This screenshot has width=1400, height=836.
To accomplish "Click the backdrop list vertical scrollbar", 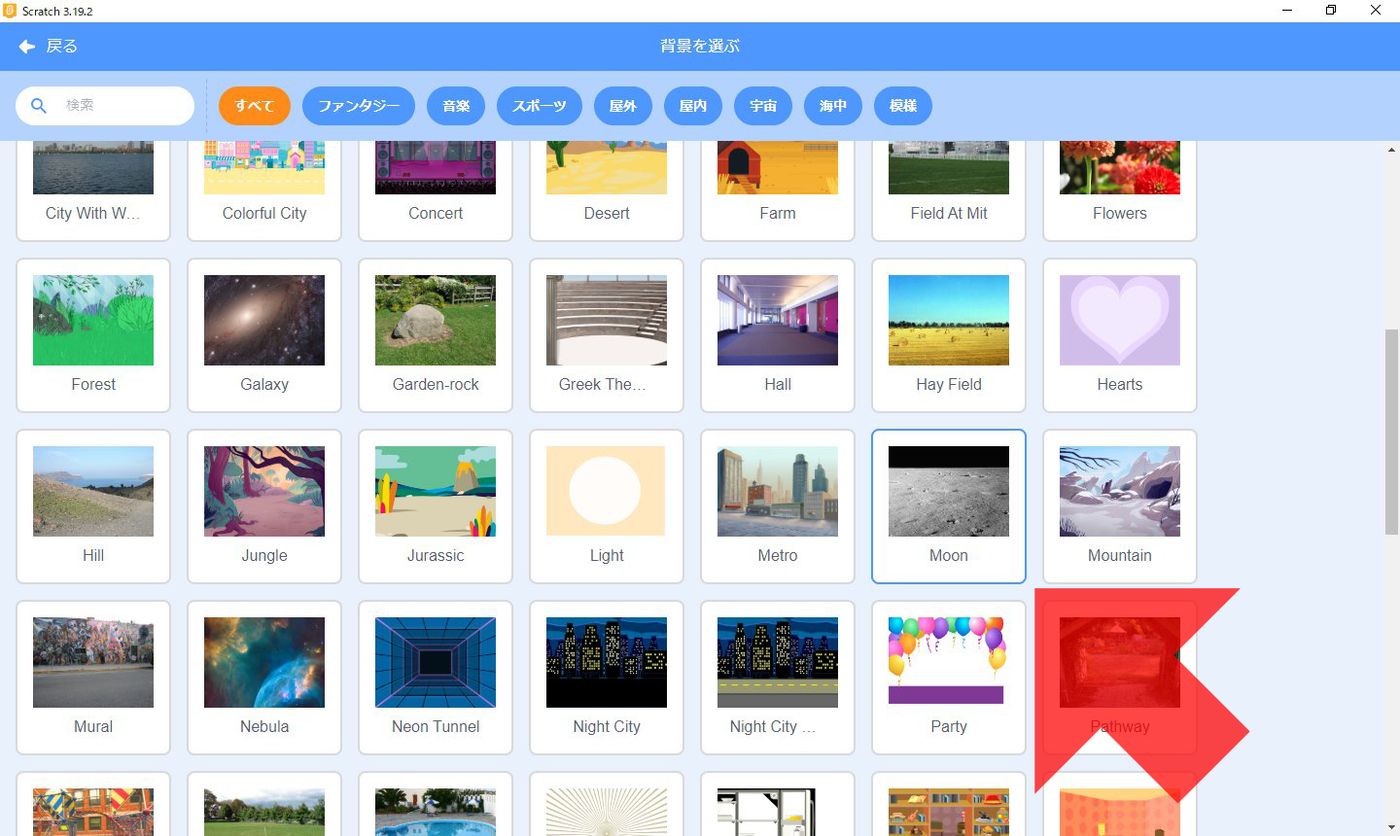I will click(1391, 432).
